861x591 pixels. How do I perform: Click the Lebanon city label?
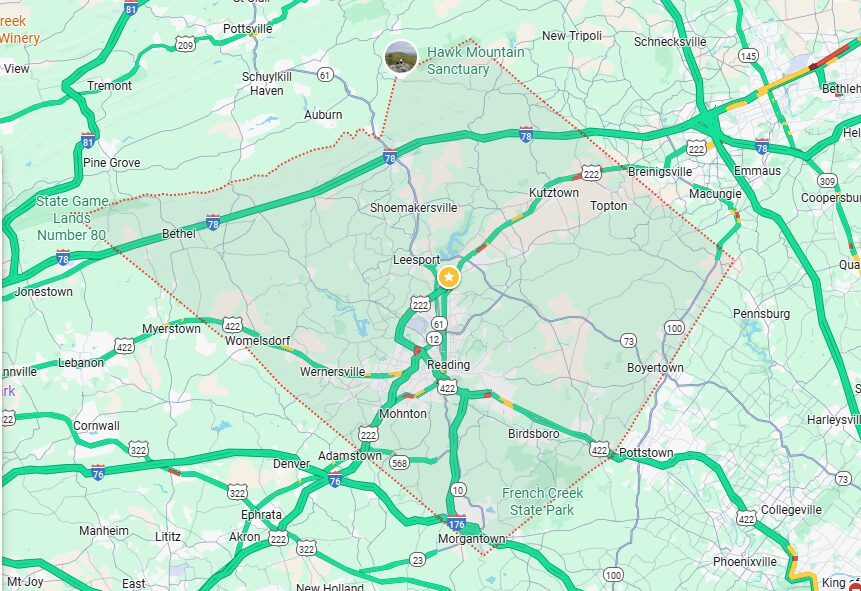81,363
